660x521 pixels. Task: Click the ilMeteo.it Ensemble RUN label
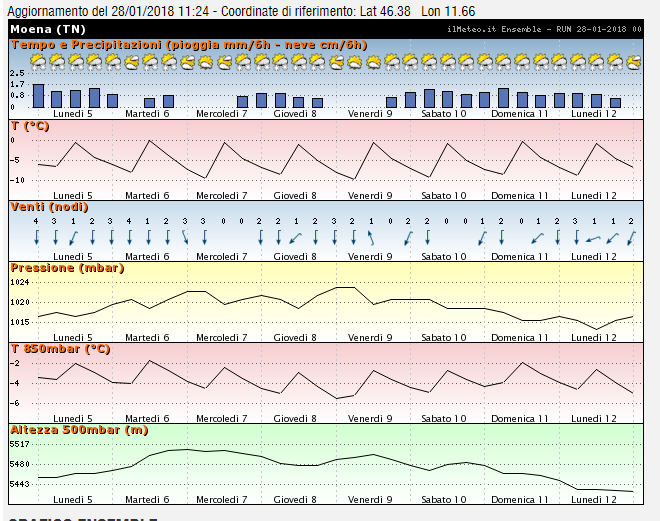544,29
